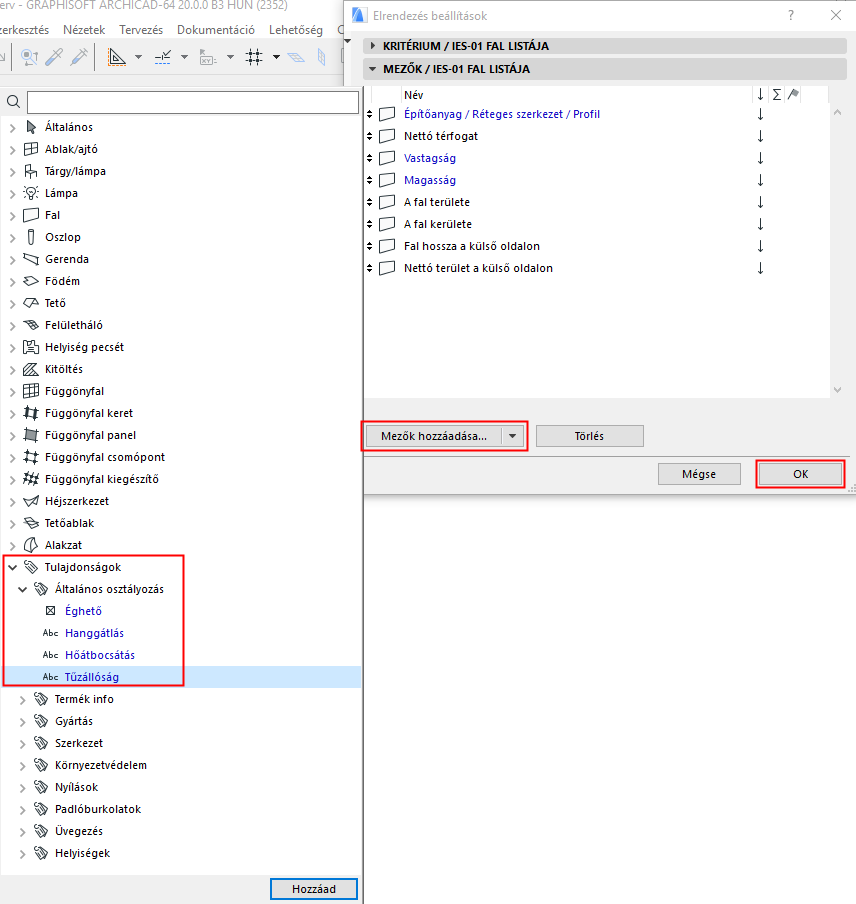Click the field search input box

point(193,102)
